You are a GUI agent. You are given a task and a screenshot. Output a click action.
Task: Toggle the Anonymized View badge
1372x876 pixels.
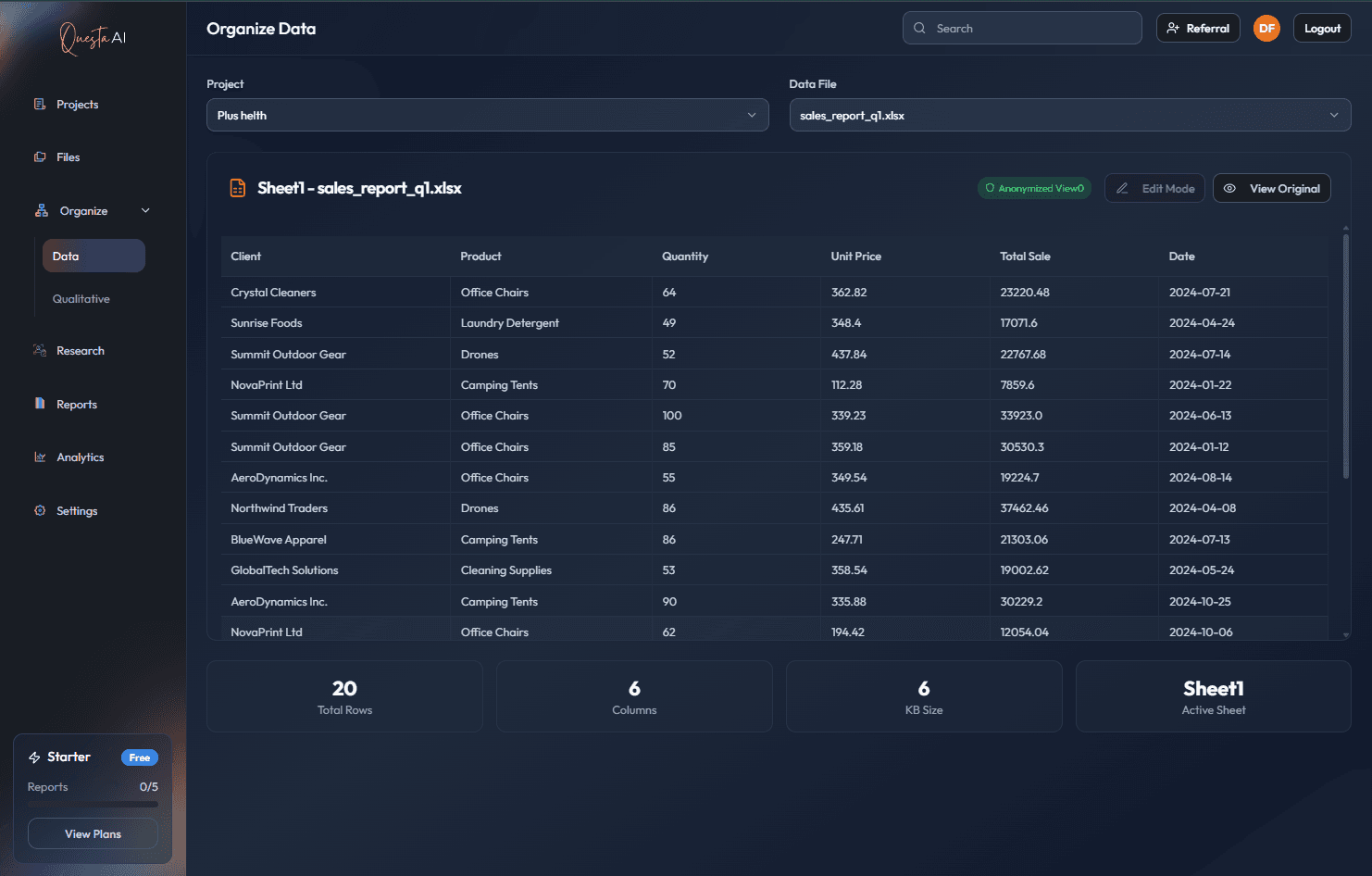(x=1034, y=188)
